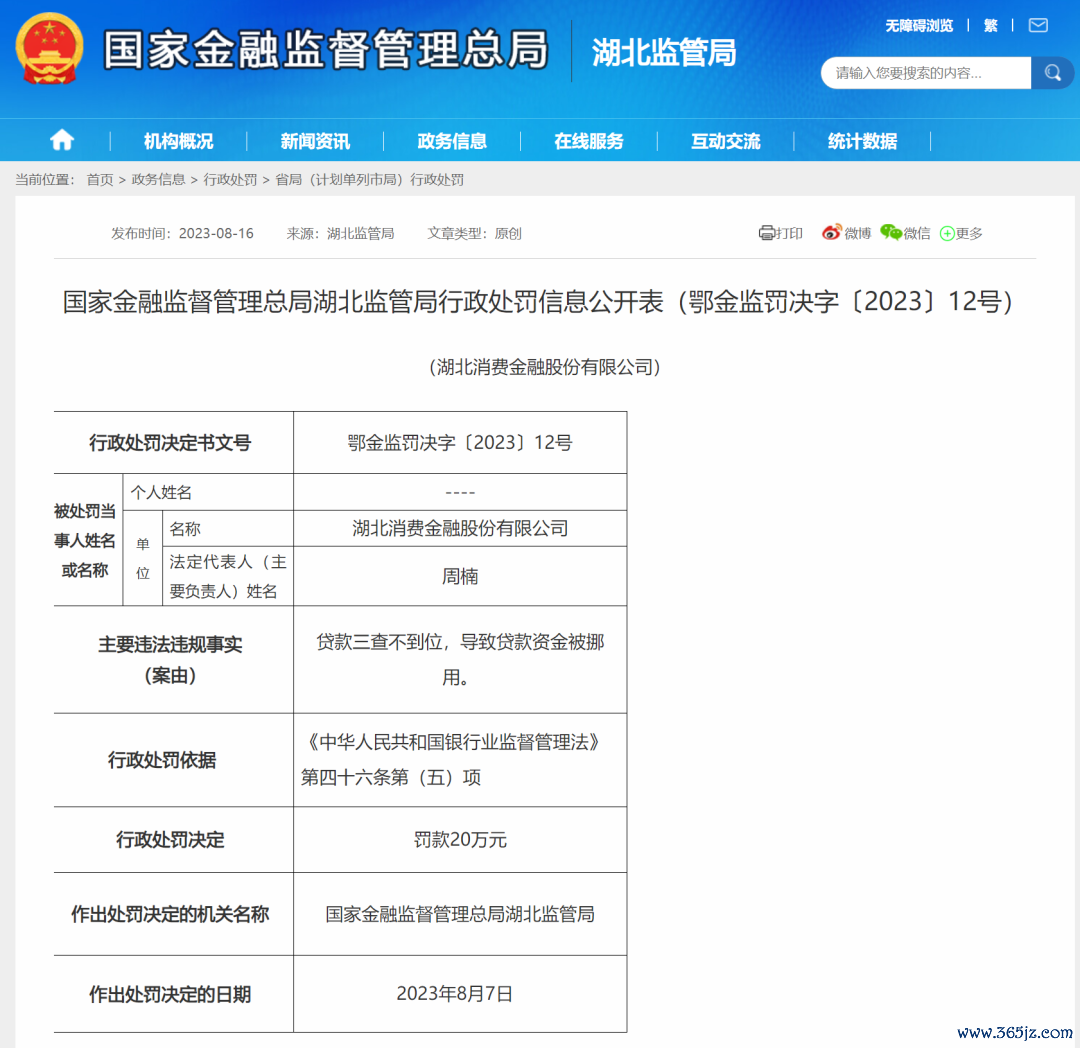Open the home icon in navigation bar
Image resolution: width=1080 pixels, height=1048 pixels.
point(62,140)
